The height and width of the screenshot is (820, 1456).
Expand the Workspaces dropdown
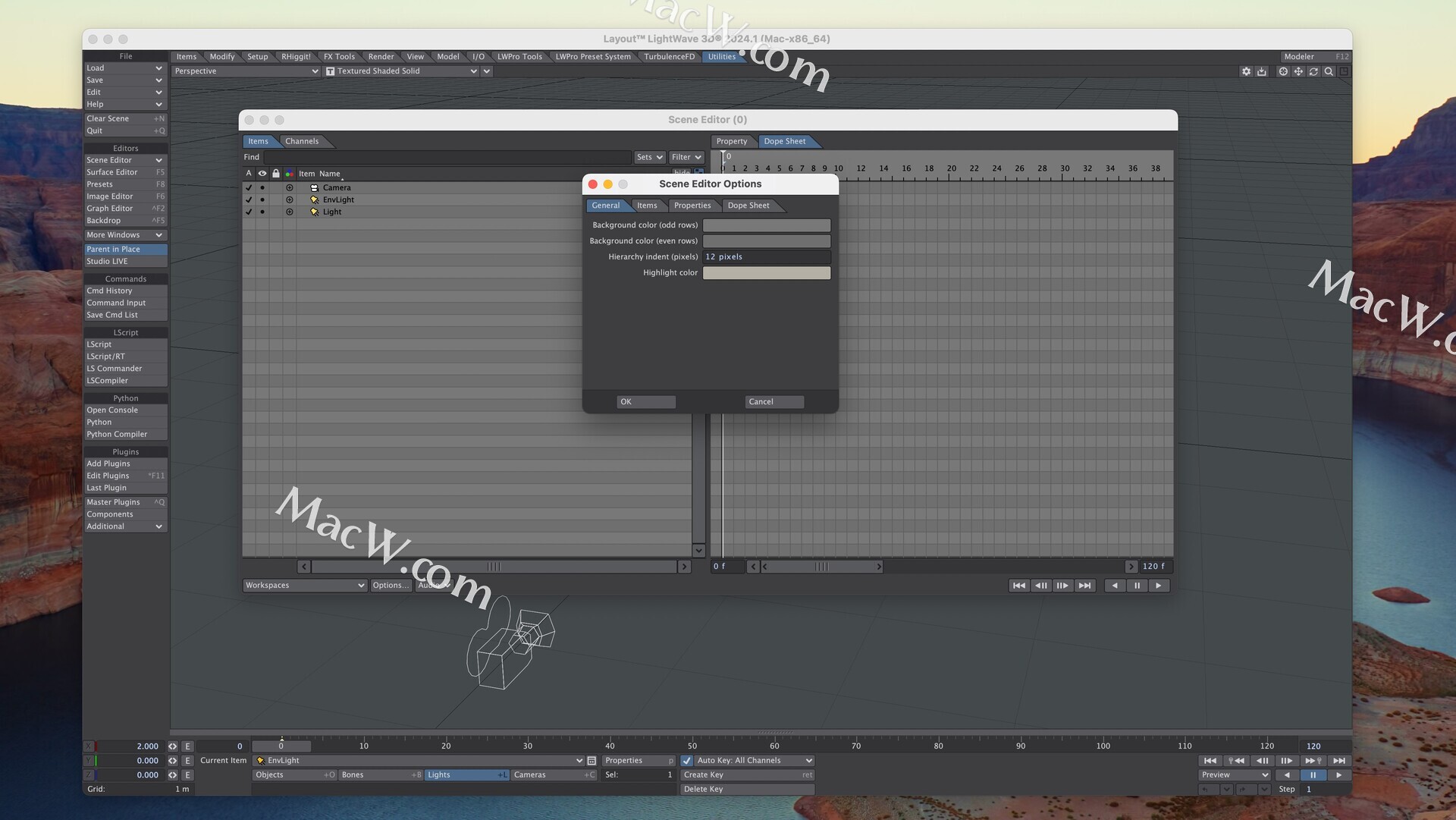tap(305, 586)
